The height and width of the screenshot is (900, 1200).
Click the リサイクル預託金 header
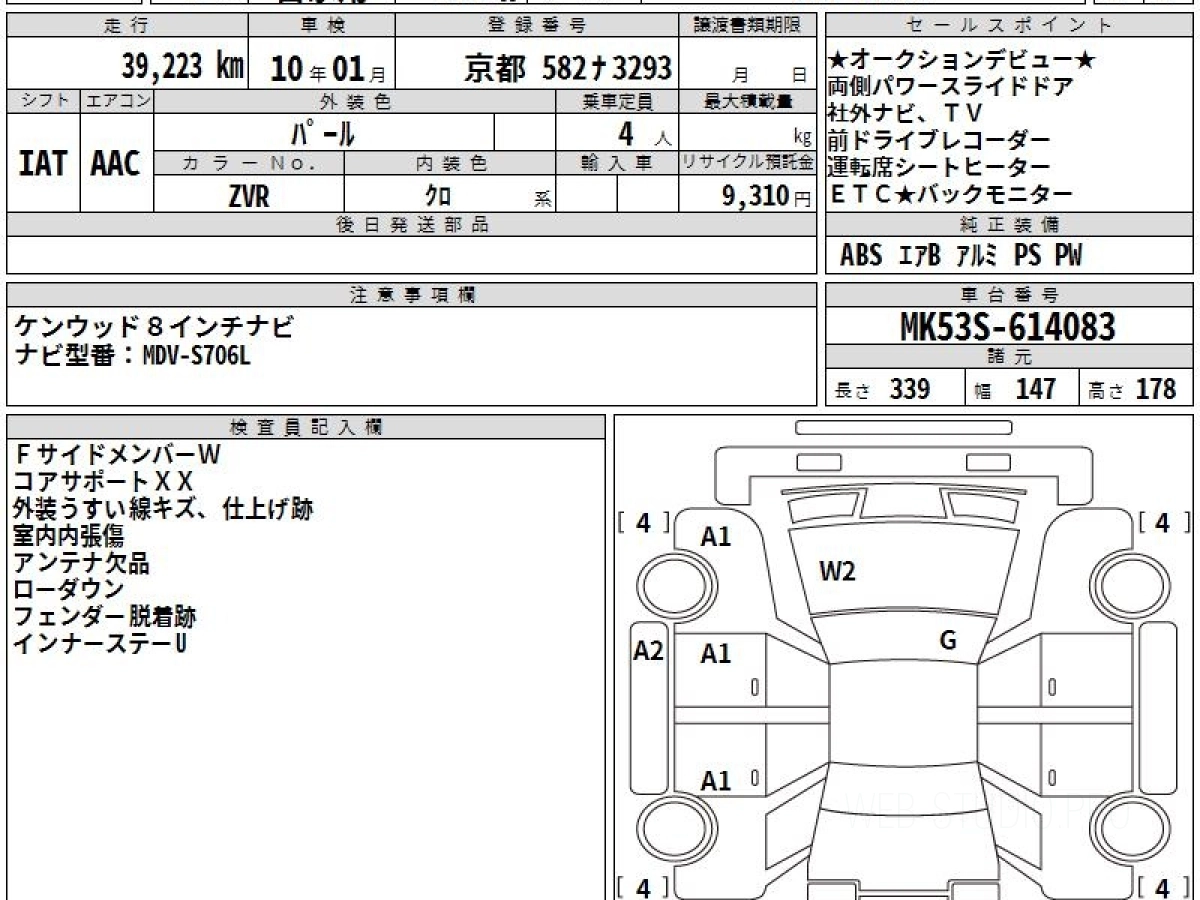tap(748, 163)
